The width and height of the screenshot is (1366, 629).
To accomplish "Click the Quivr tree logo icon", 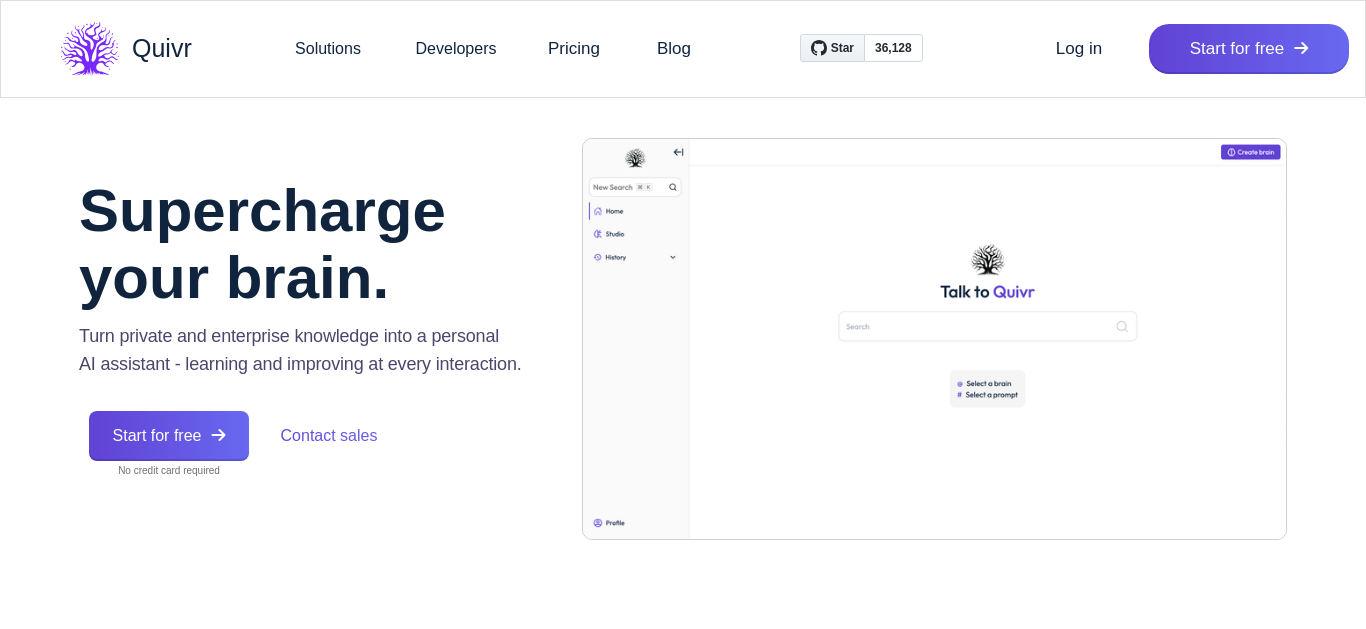I will (90, 48).
